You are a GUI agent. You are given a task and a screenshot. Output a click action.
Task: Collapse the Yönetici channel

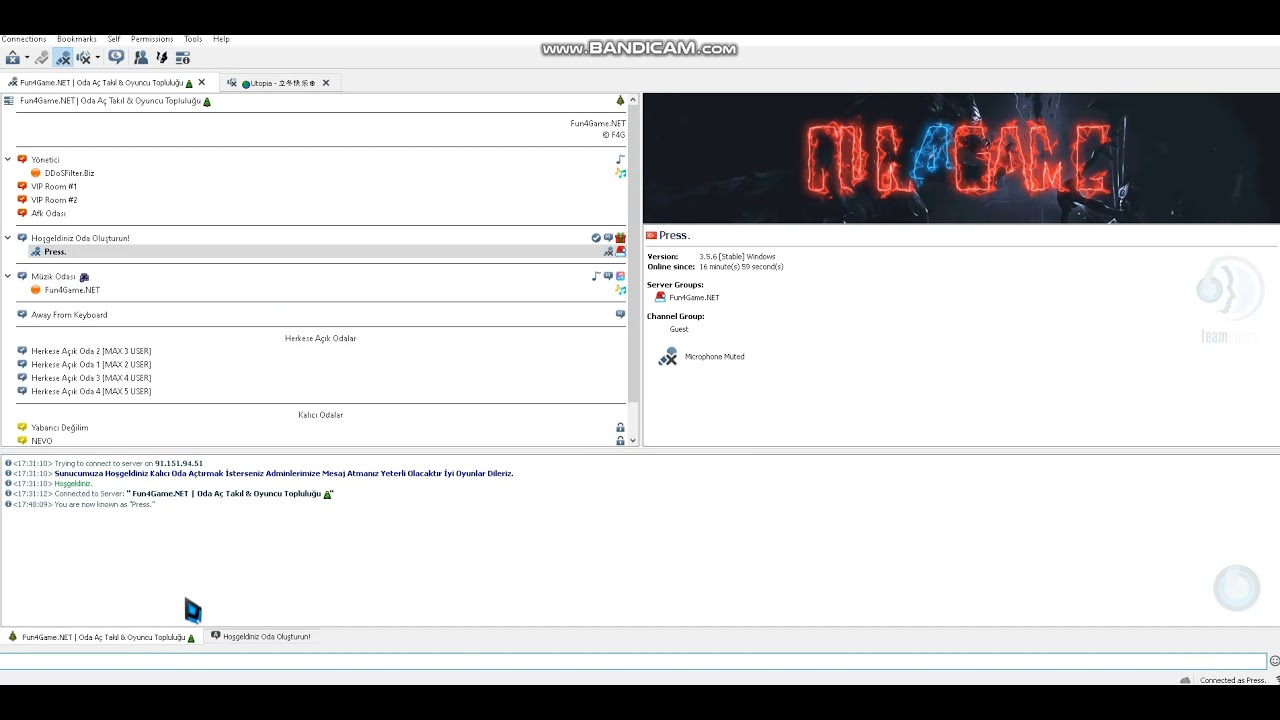click(x=8, y=159)
